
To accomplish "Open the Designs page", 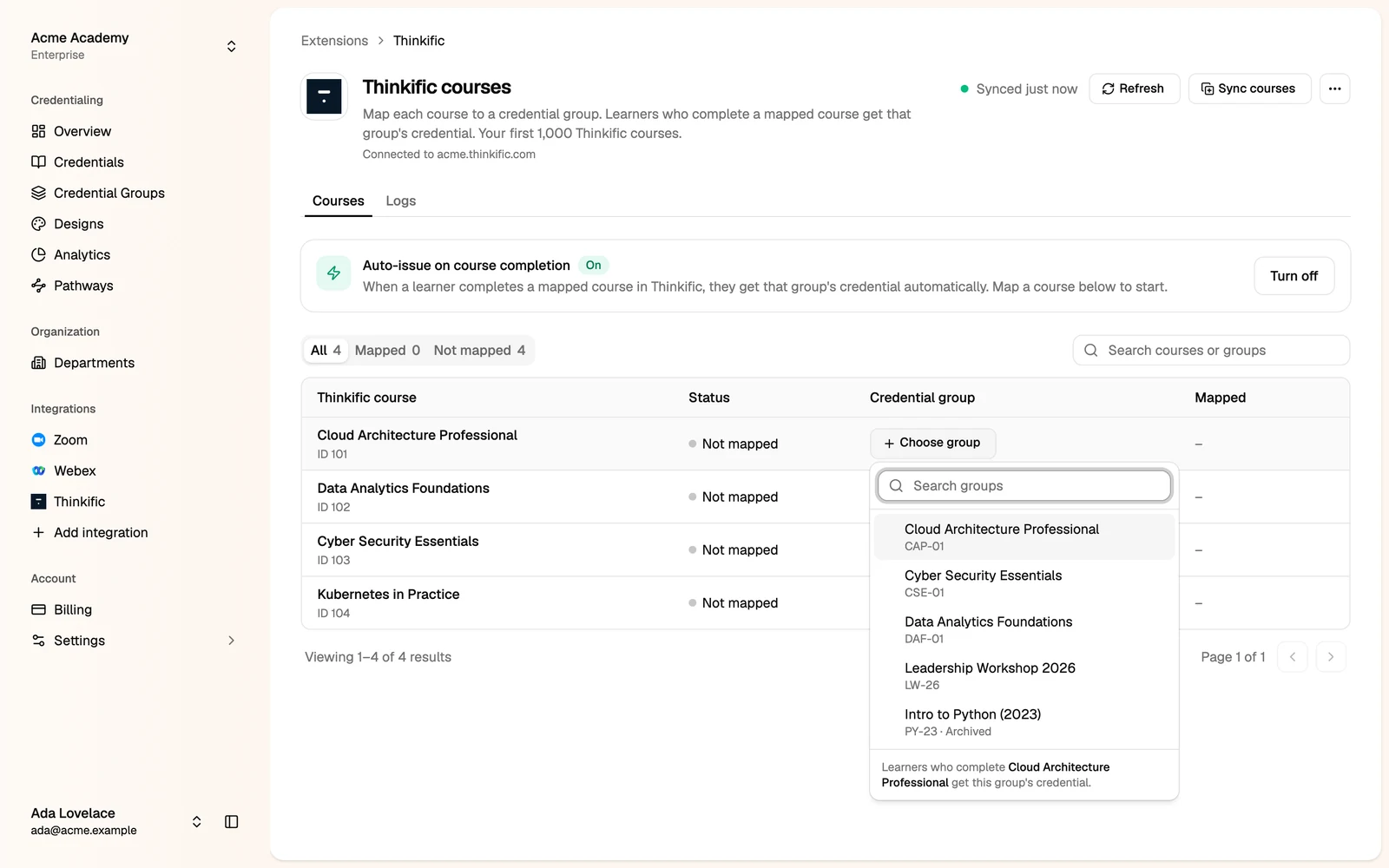I will point(68,224).
